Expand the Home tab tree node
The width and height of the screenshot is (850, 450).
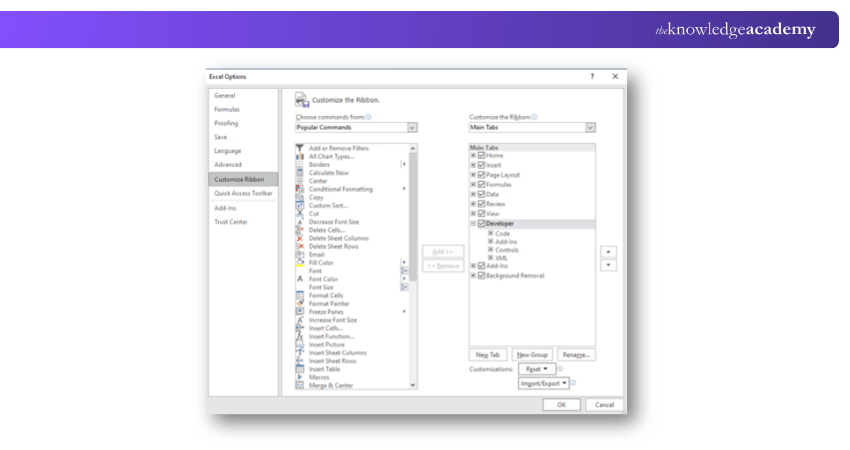click(x=473, y=156)
